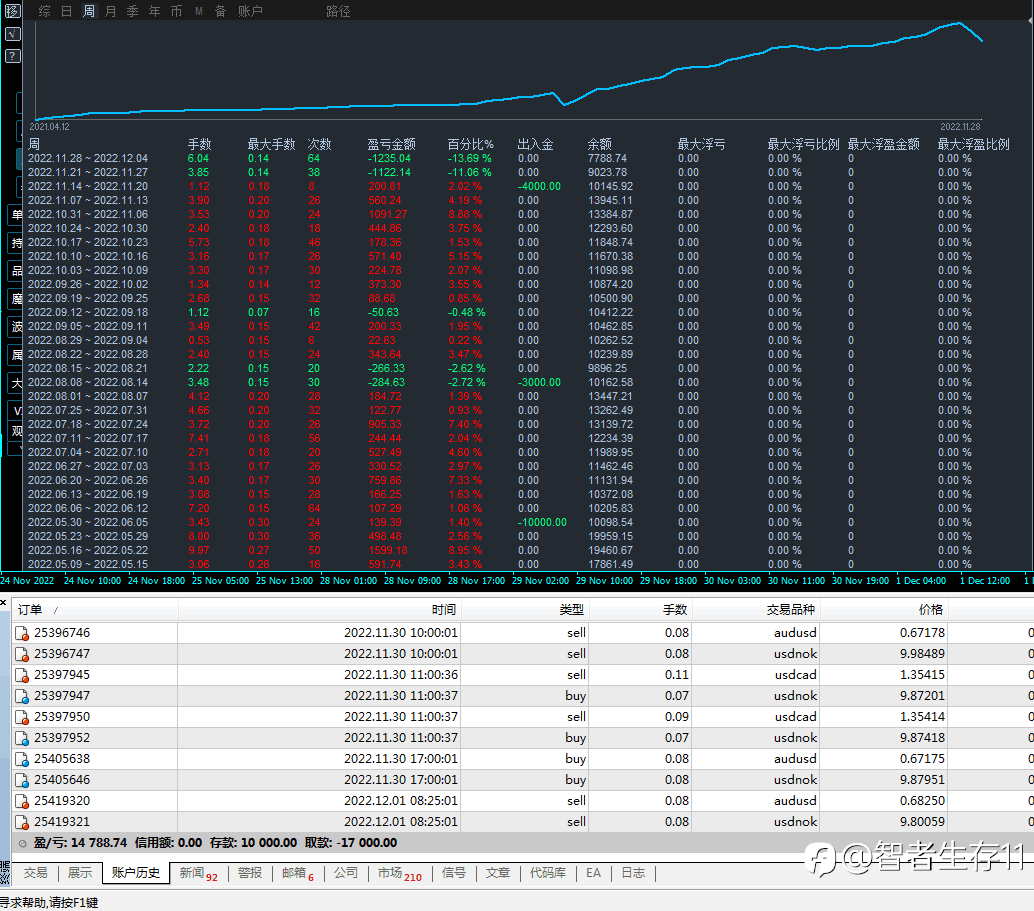Switch to the 交易 tab
Image resolution: width=1034 pixels, height=911 pixels.
[x=35, y=873]
